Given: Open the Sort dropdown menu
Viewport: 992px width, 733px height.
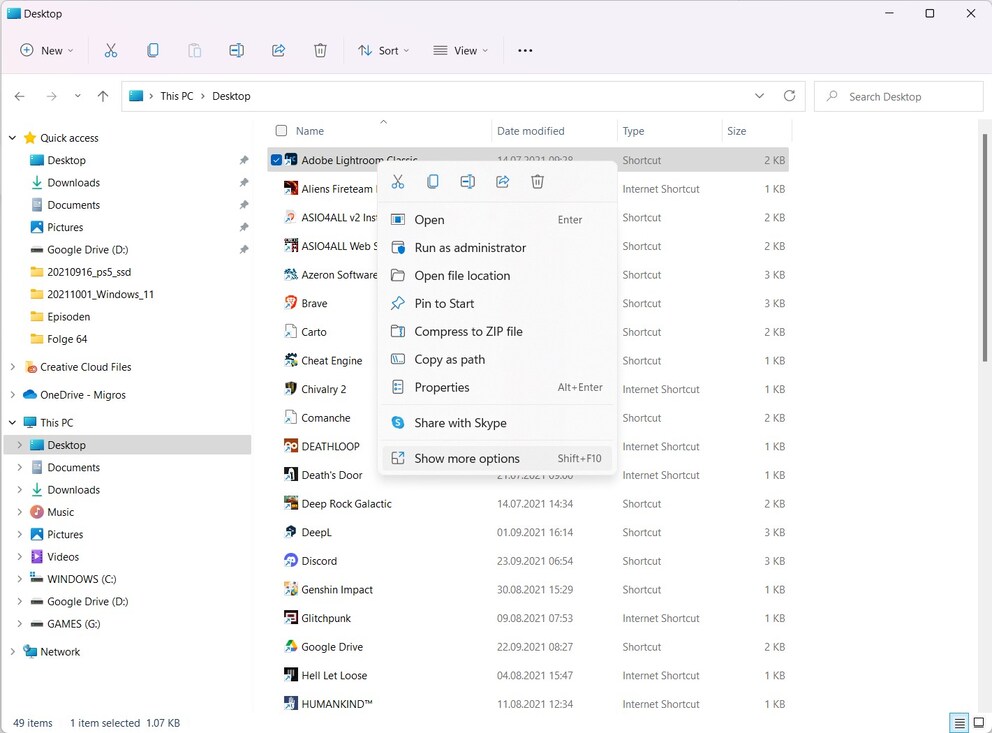Looking at the screenshot, I should (x=383, y=51).
